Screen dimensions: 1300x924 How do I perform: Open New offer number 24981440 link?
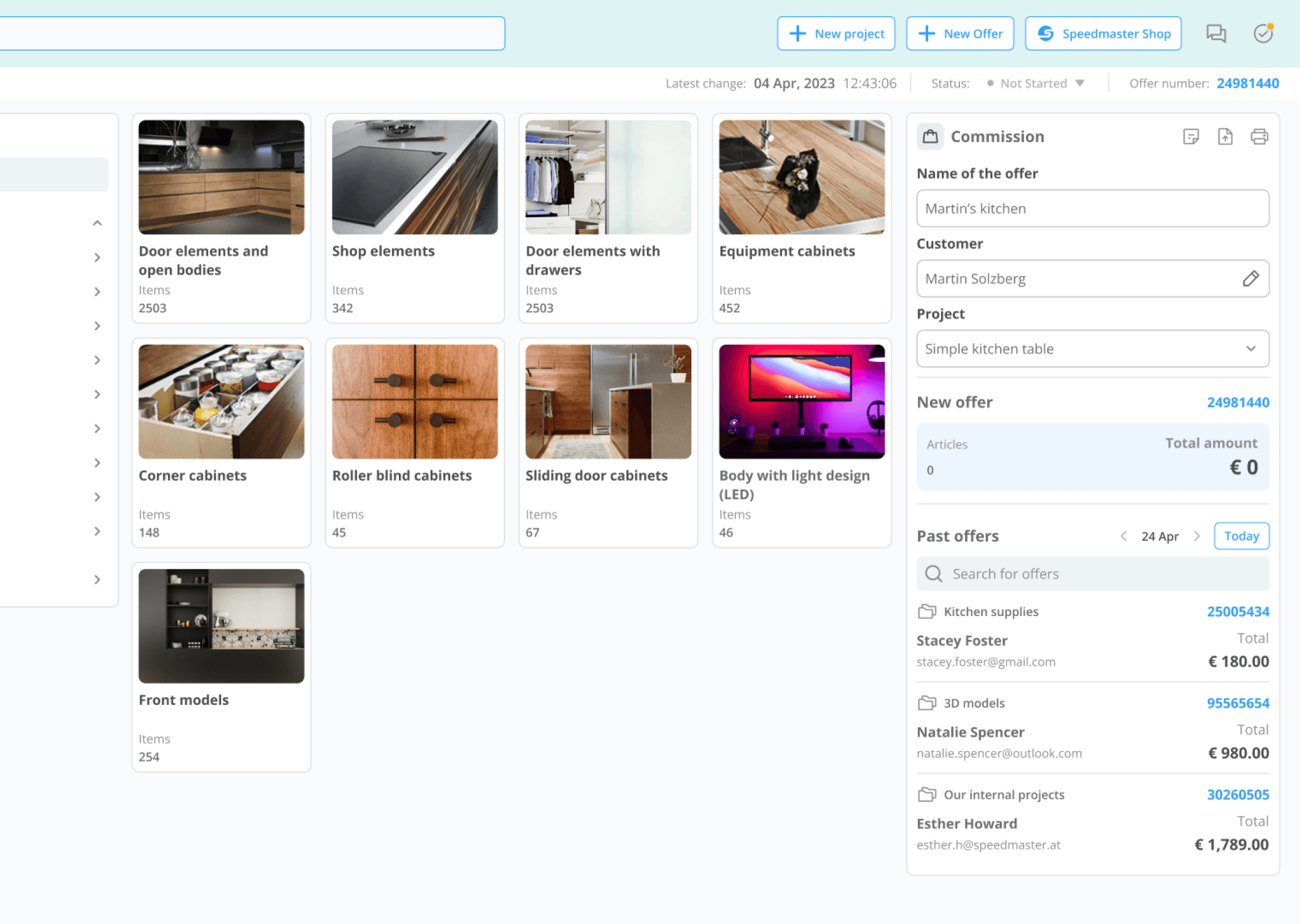pos(1238,403)
